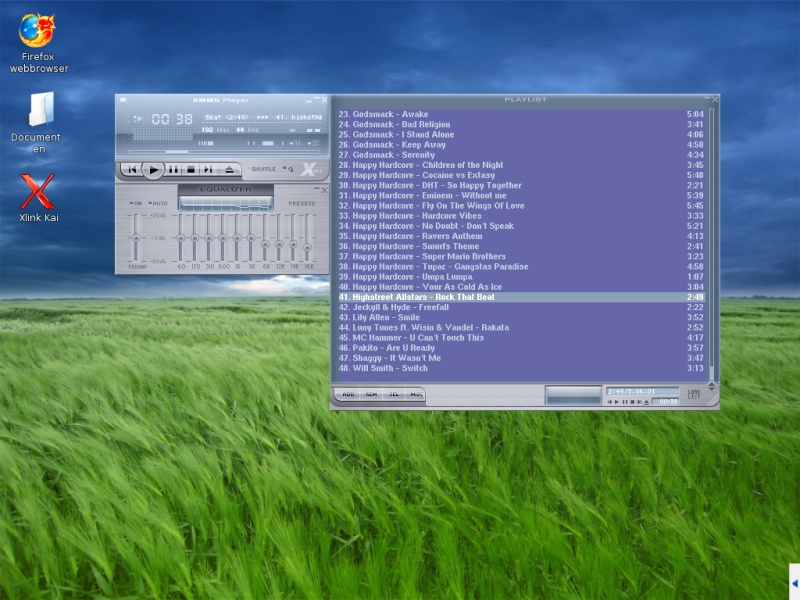The height and width of the screenshot is (600, 800).
Task: Select track 23 Godsmack - Awake
Action: [521, 114]
